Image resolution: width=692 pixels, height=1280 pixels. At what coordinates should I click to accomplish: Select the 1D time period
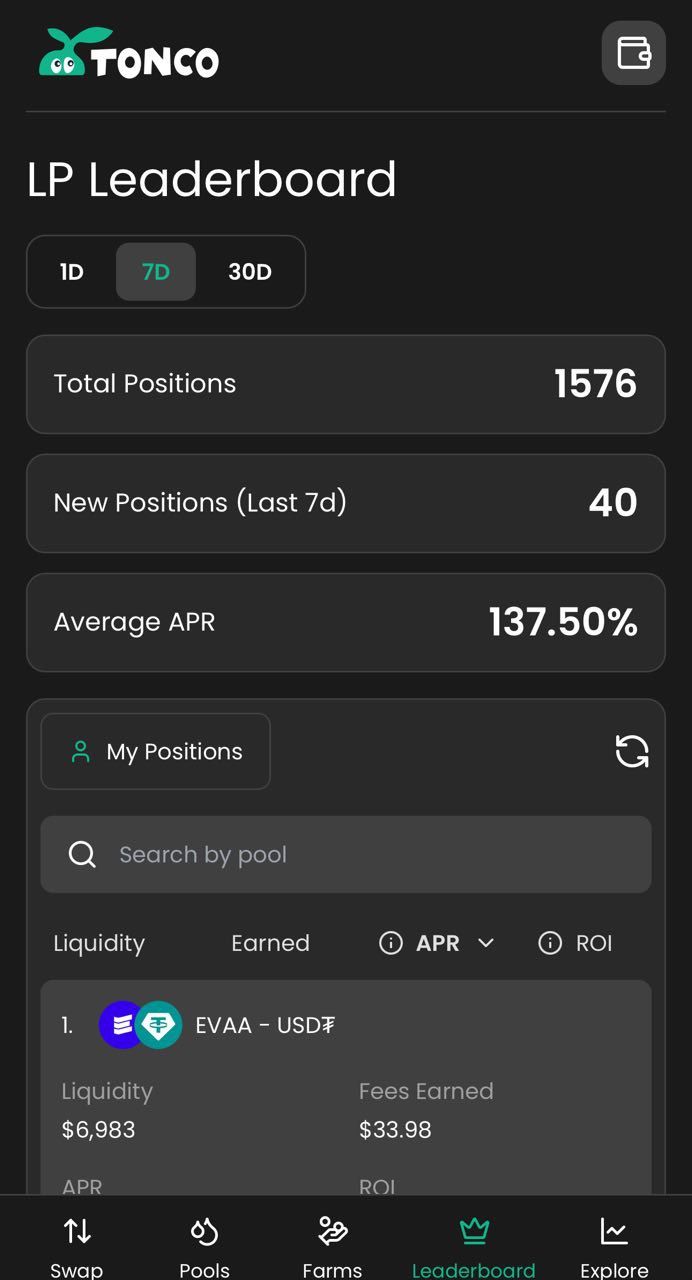[x=71, y=272]
